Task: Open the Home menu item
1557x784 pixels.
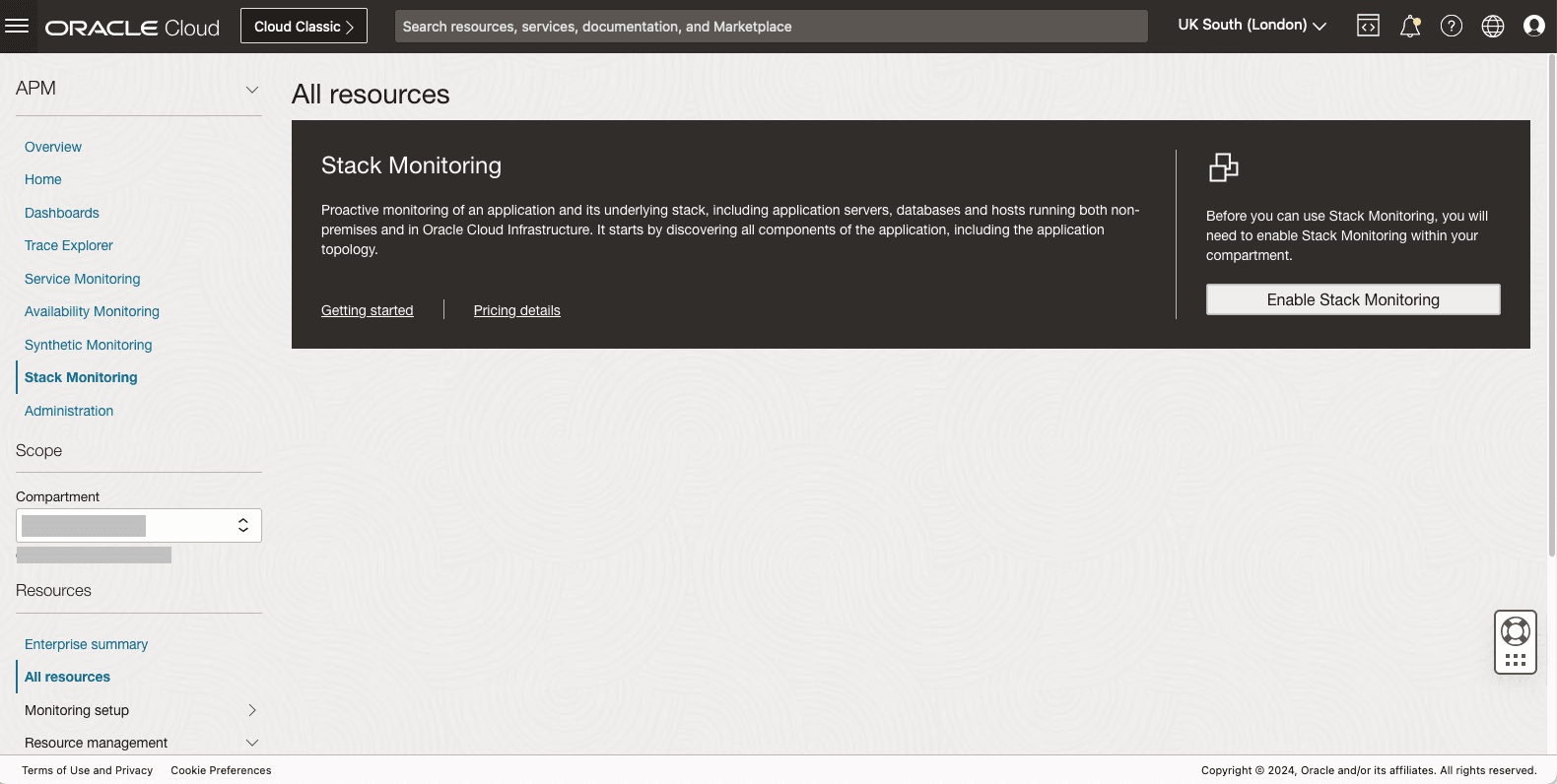Action: (43, 179)
